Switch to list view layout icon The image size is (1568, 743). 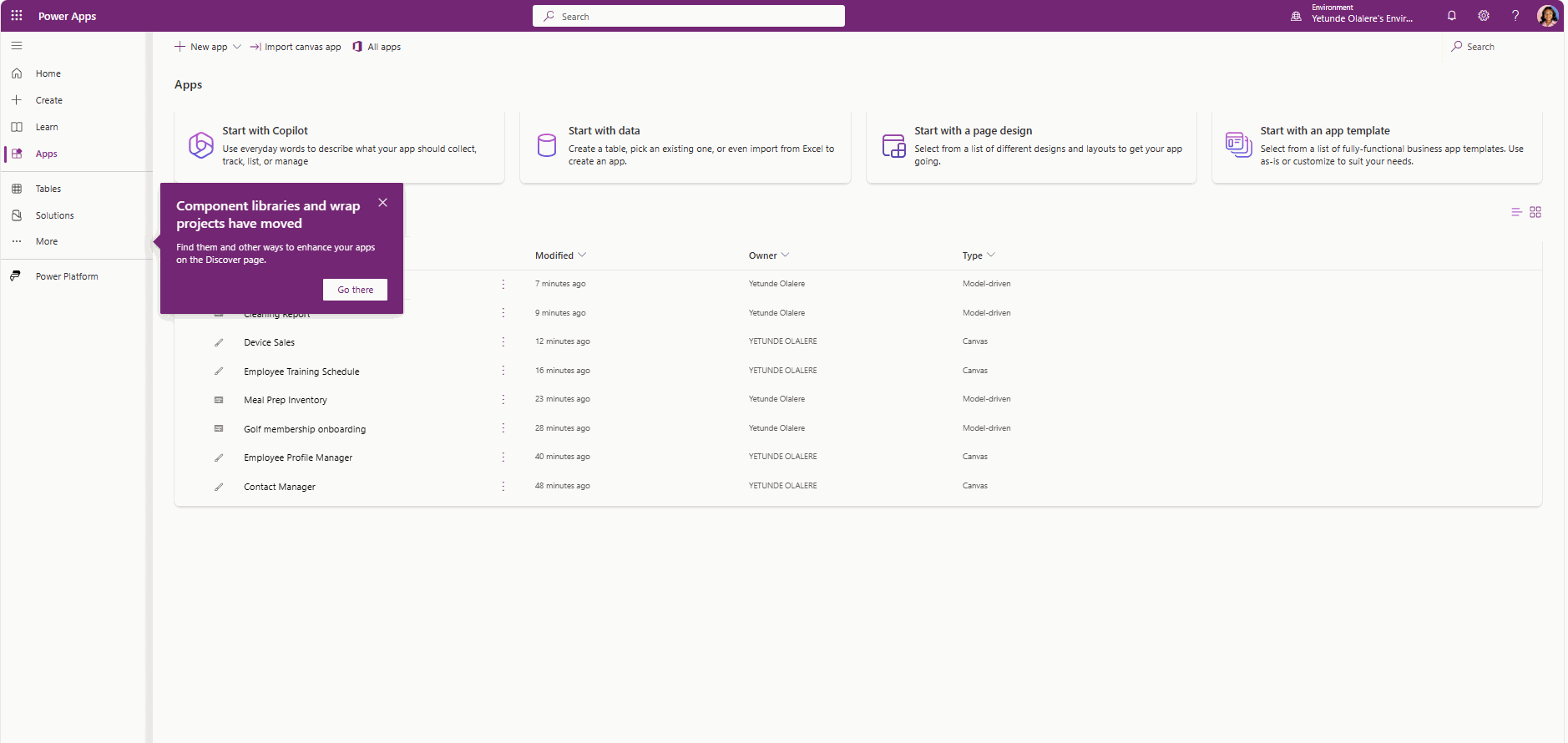pyautogui.click(x=1516, y=212)
